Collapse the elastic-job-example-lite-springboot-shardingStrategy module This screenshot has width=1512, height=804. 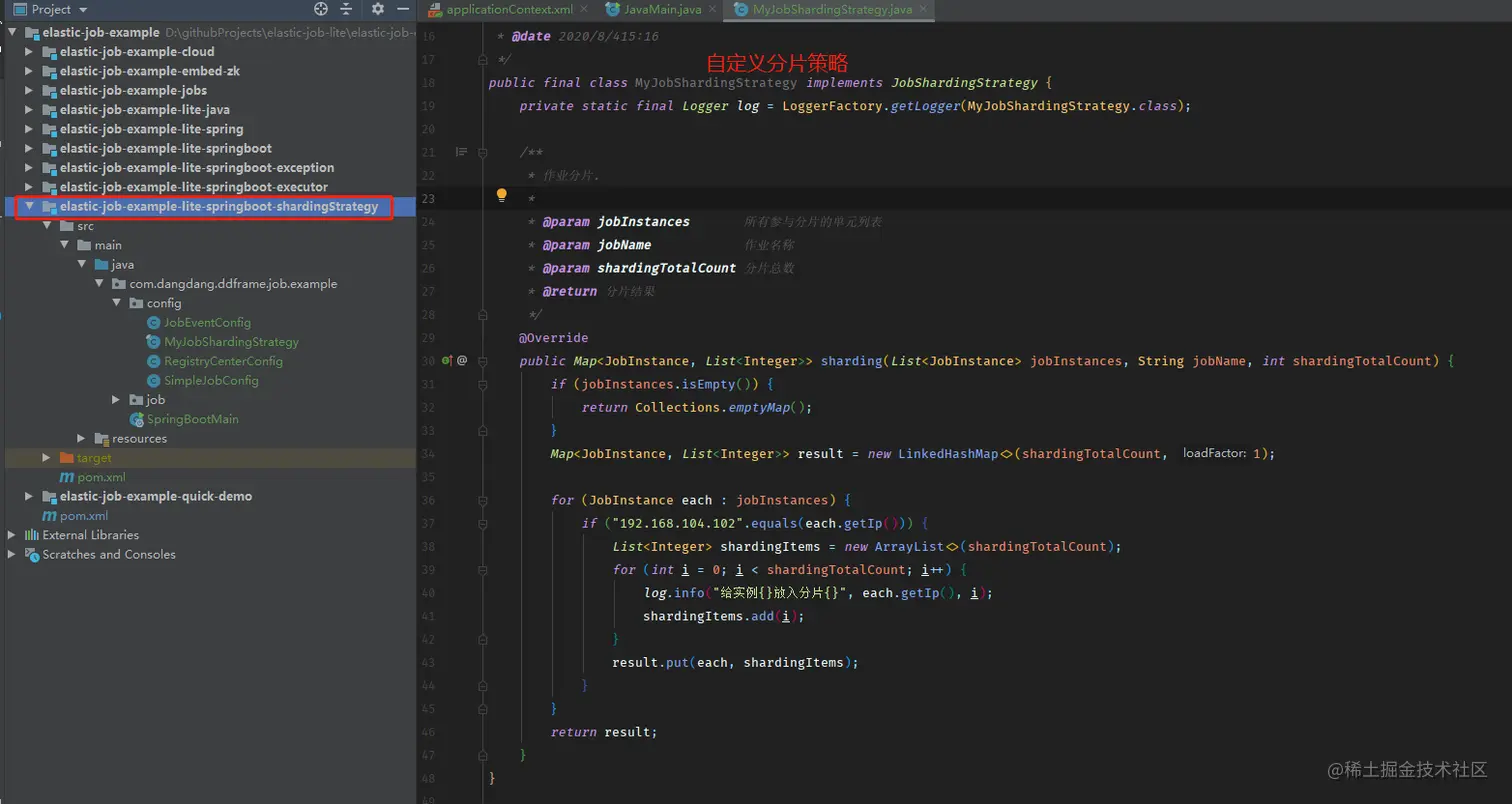click(x=30, y=207)
